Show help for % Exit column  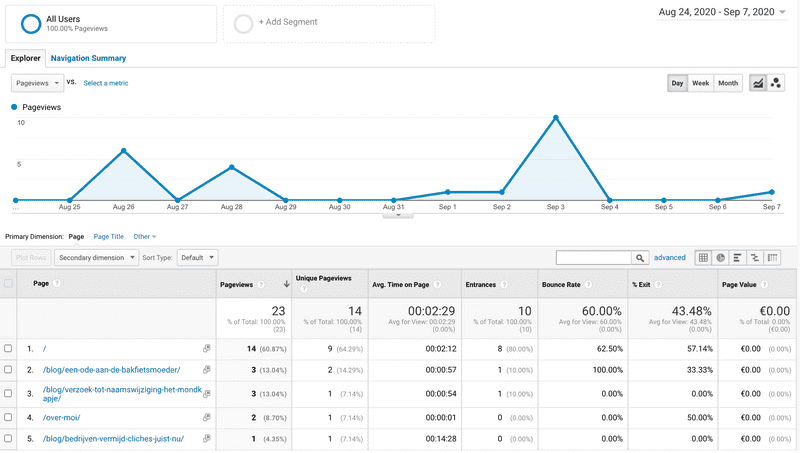[658, 285]
